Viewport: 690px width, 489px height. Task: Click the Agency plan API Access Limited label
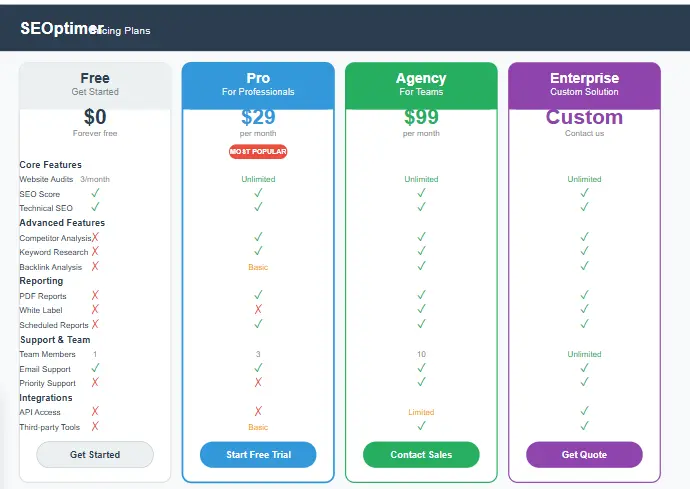point(421,412)
